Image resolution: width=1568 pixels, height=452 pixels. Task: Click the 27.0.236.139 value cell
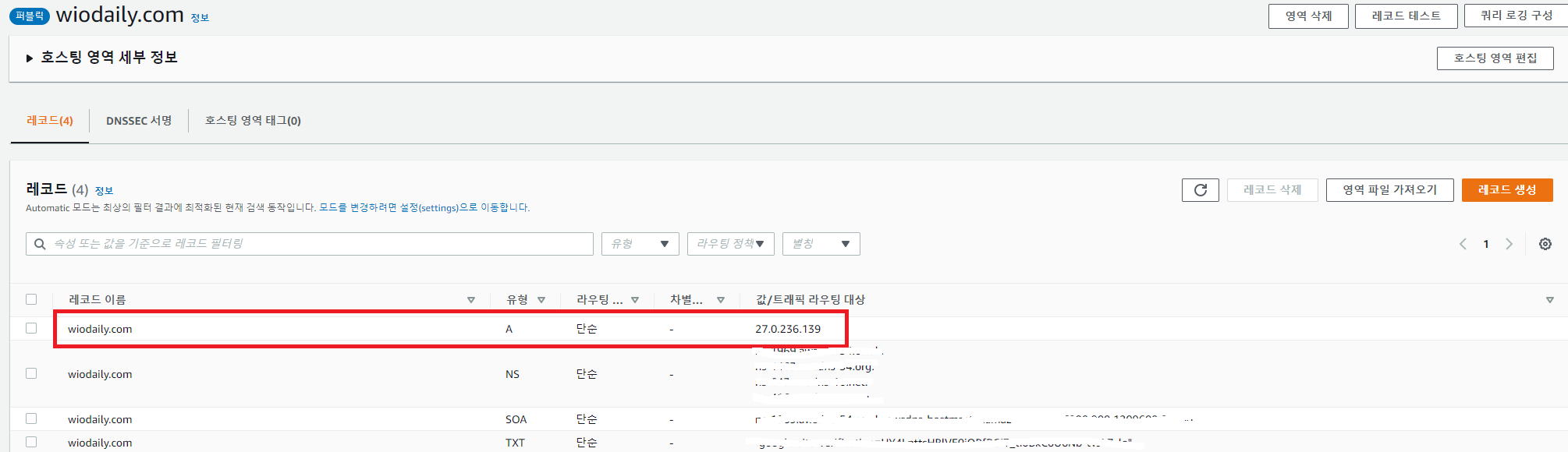click(788, 329)
